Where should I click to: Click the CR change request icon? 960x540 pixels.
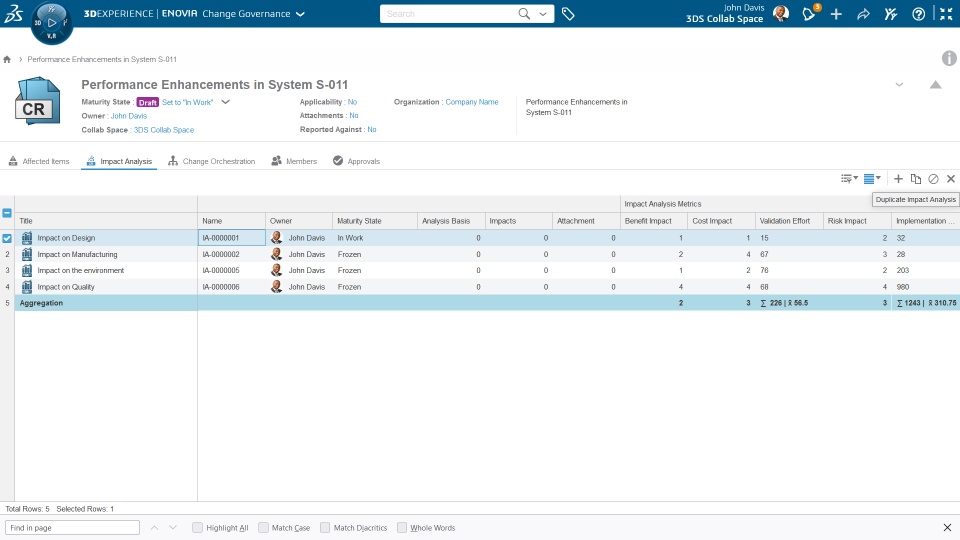(x=37, y=101)
